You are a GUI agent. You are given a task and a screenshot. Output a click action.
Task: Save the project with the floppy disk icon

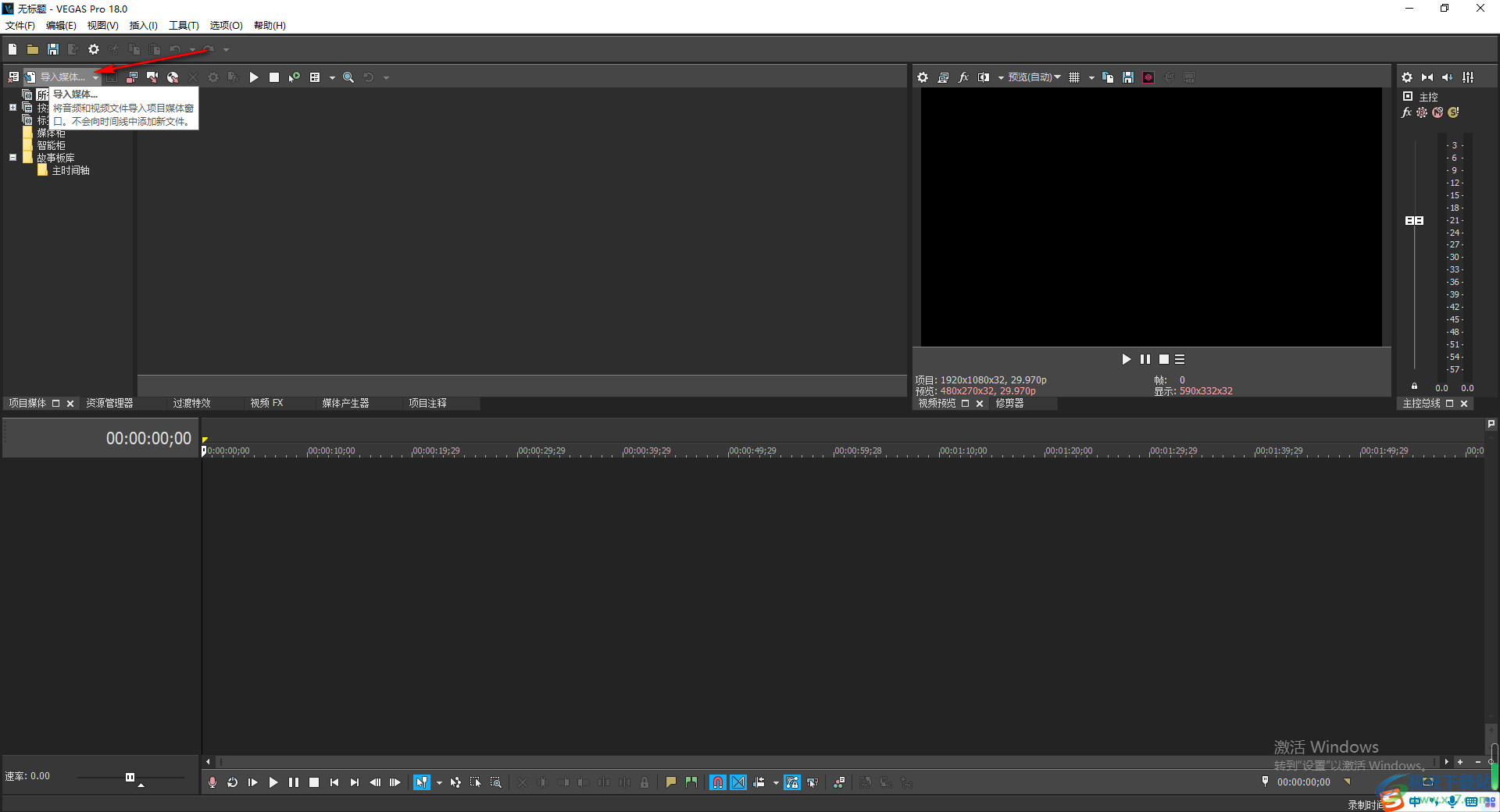53,49
